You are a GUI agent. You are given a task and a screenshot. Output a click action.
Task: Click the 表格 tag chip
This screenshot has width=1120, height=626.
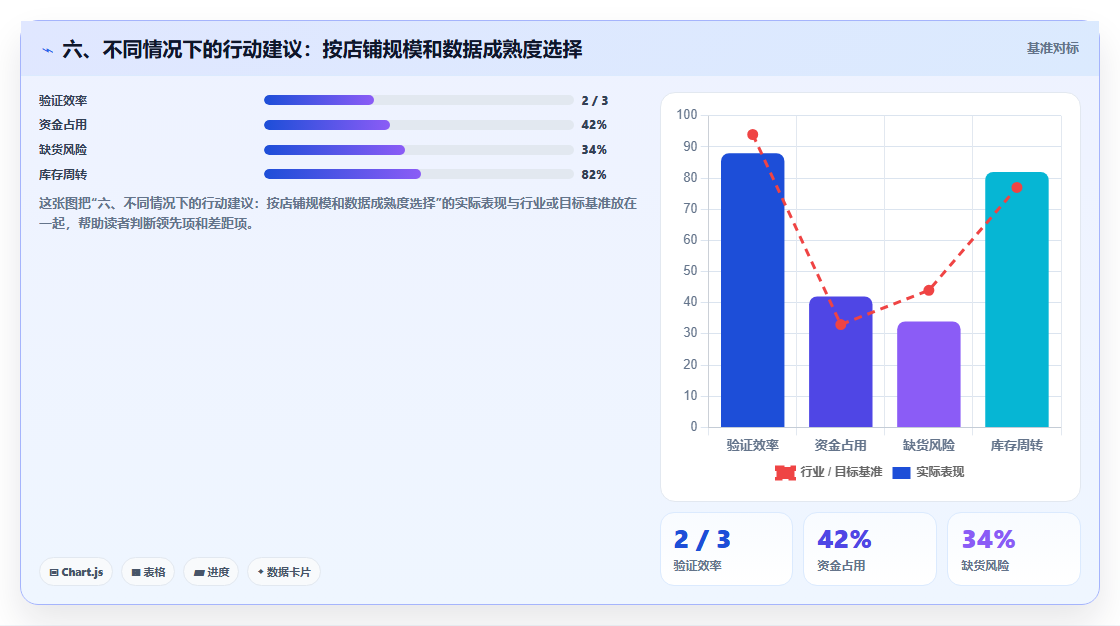point(148,572)
